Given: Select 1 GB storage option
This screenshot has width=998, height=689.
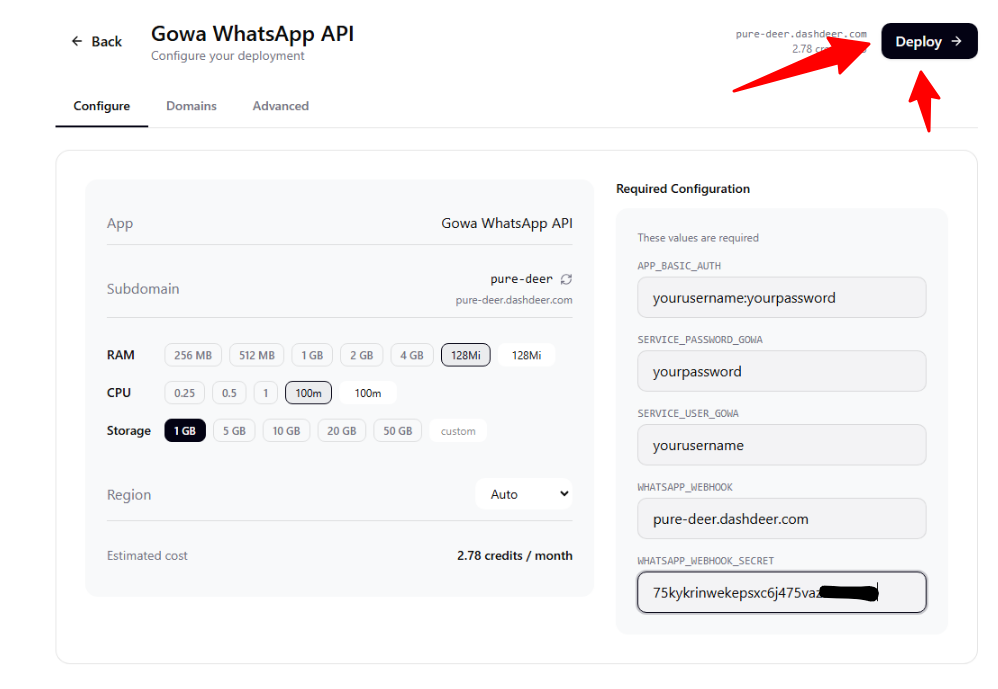Looking at the screenshot, I should pos(185,431).
